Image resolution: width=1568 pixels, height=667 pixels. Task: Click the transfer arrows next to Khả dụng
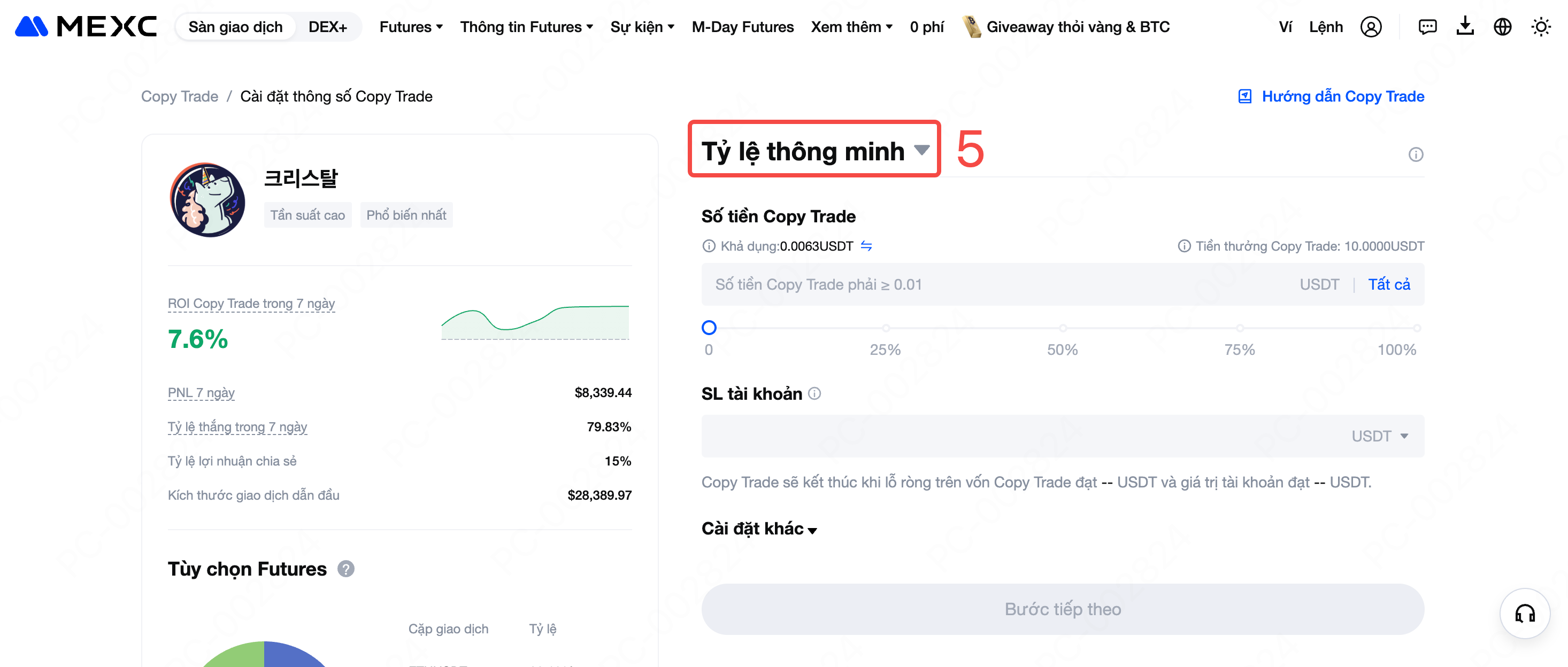pos(866,246)
